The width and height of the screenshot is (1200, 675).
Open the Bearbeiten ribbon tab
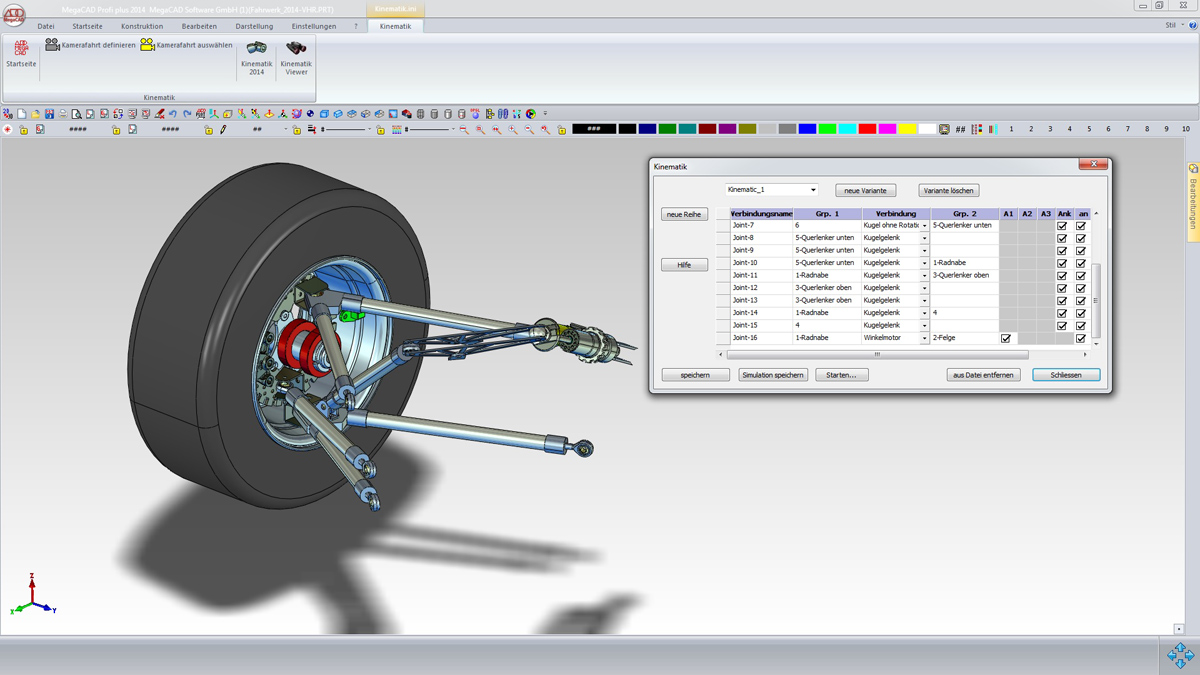[199, 26]
